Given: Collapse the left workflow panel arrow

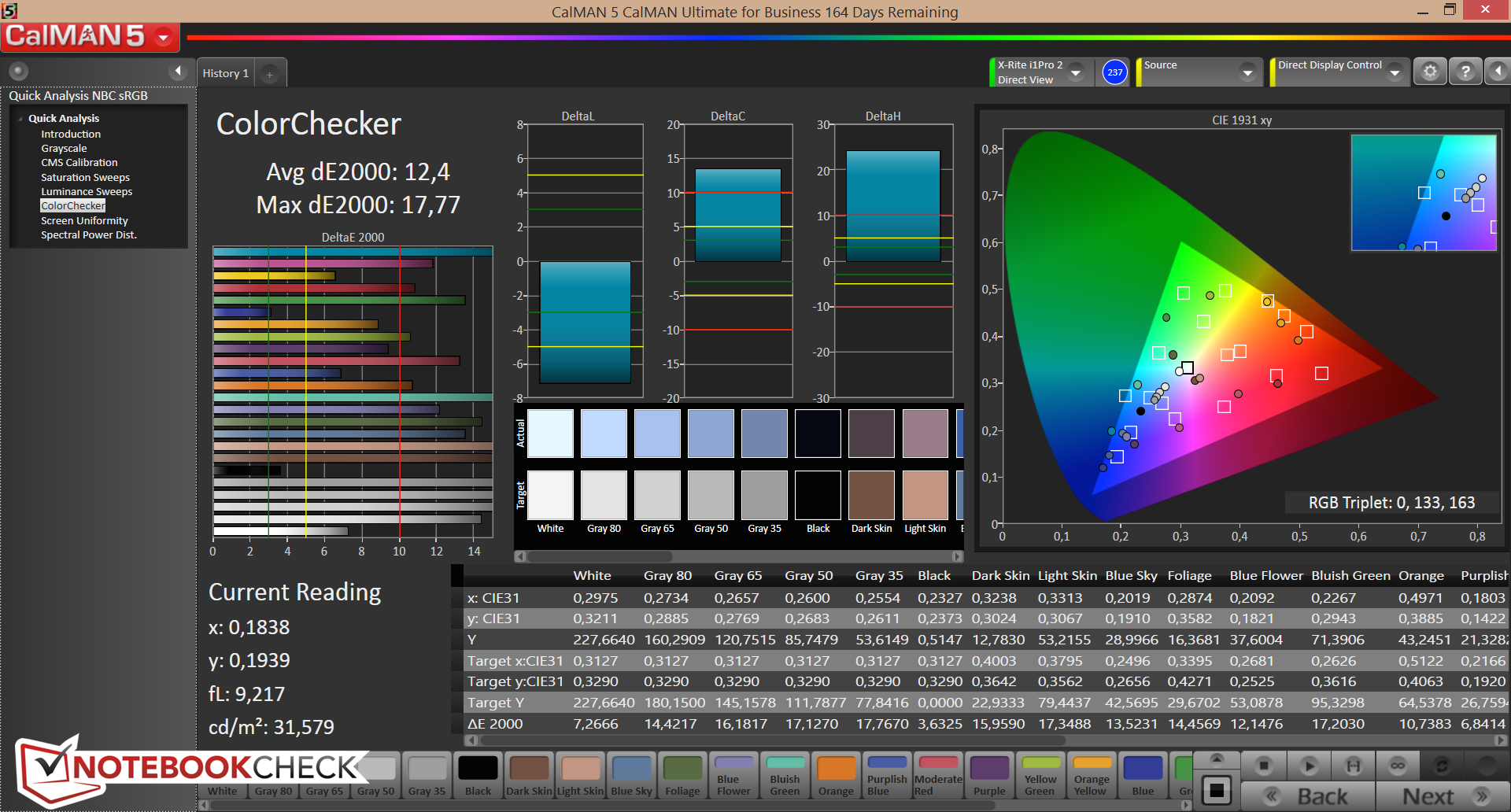Looking at the screenshot, I should [x=178, y=72].
